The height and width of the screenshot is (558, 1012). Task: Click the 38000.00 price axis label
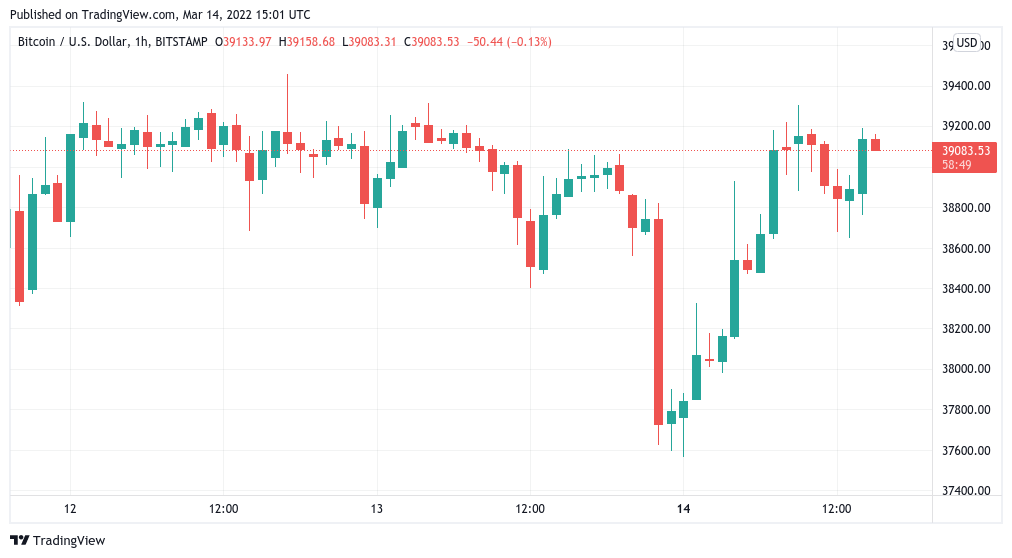click(x=966, y=370)
